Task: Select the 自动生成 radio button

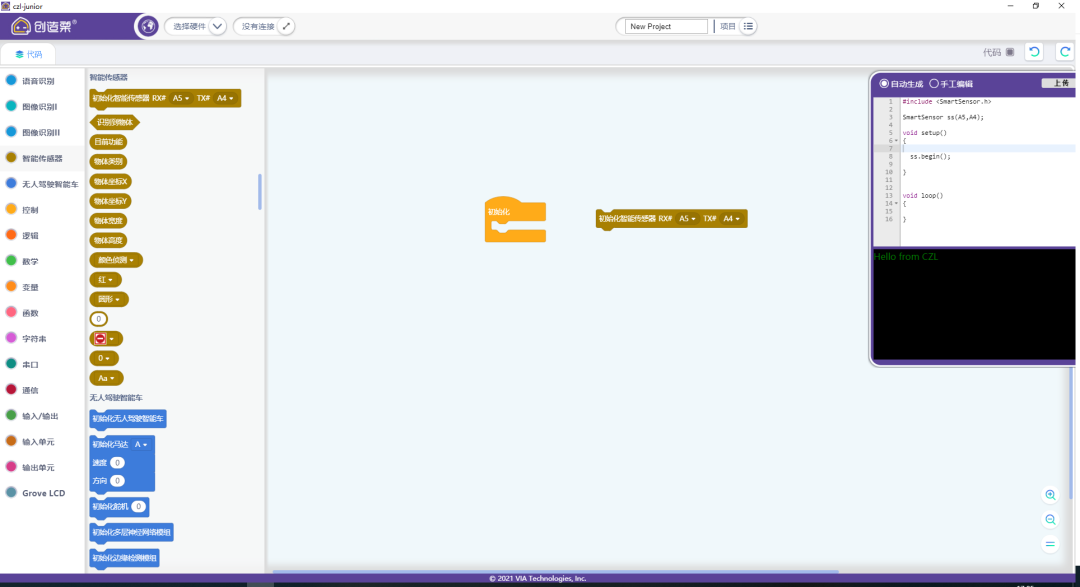Action: click(x=884, y=84)
